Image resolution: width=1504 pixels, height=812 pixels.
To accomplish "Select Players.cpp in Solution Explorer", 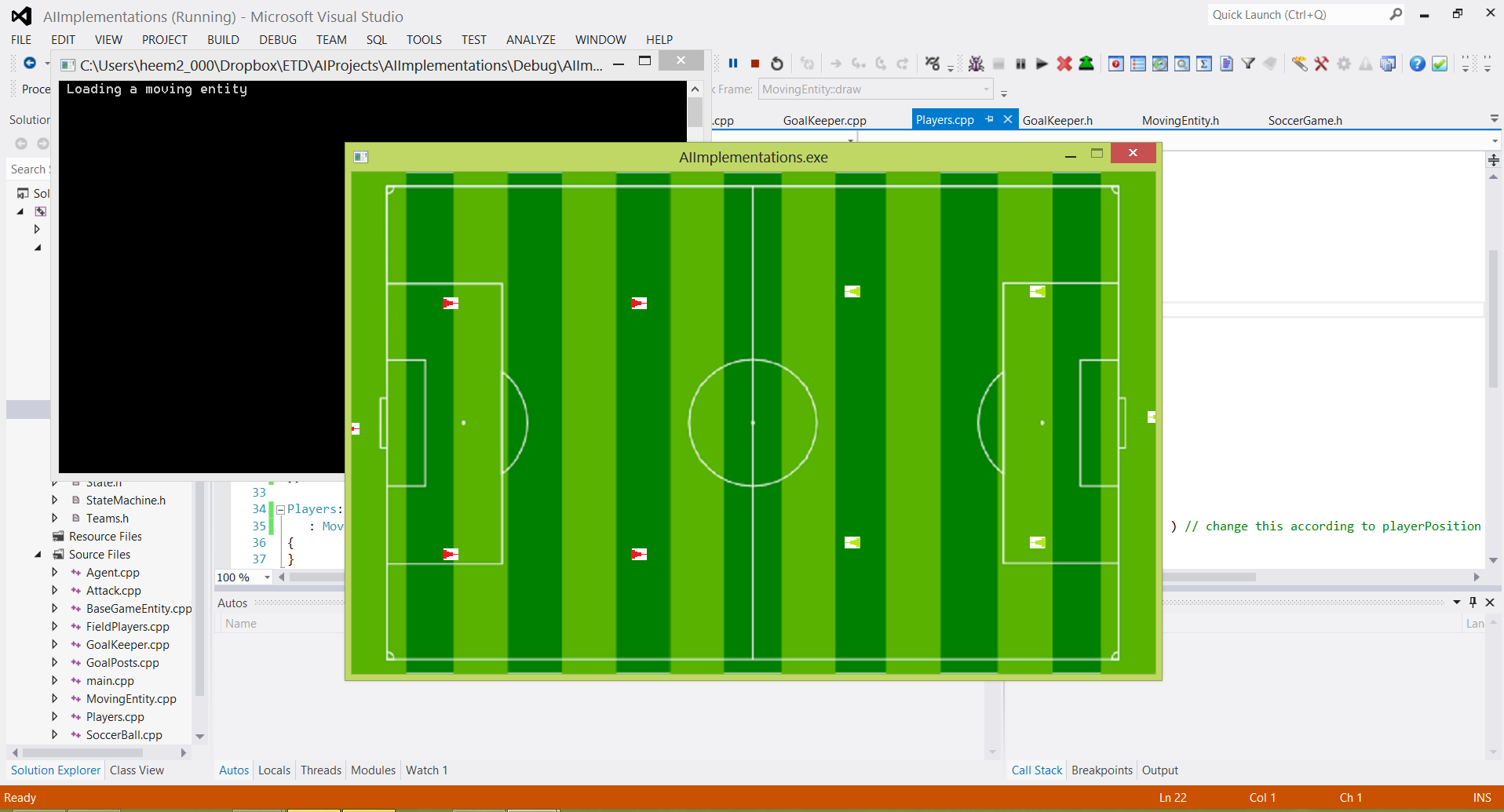I will [x=115, y=716].
